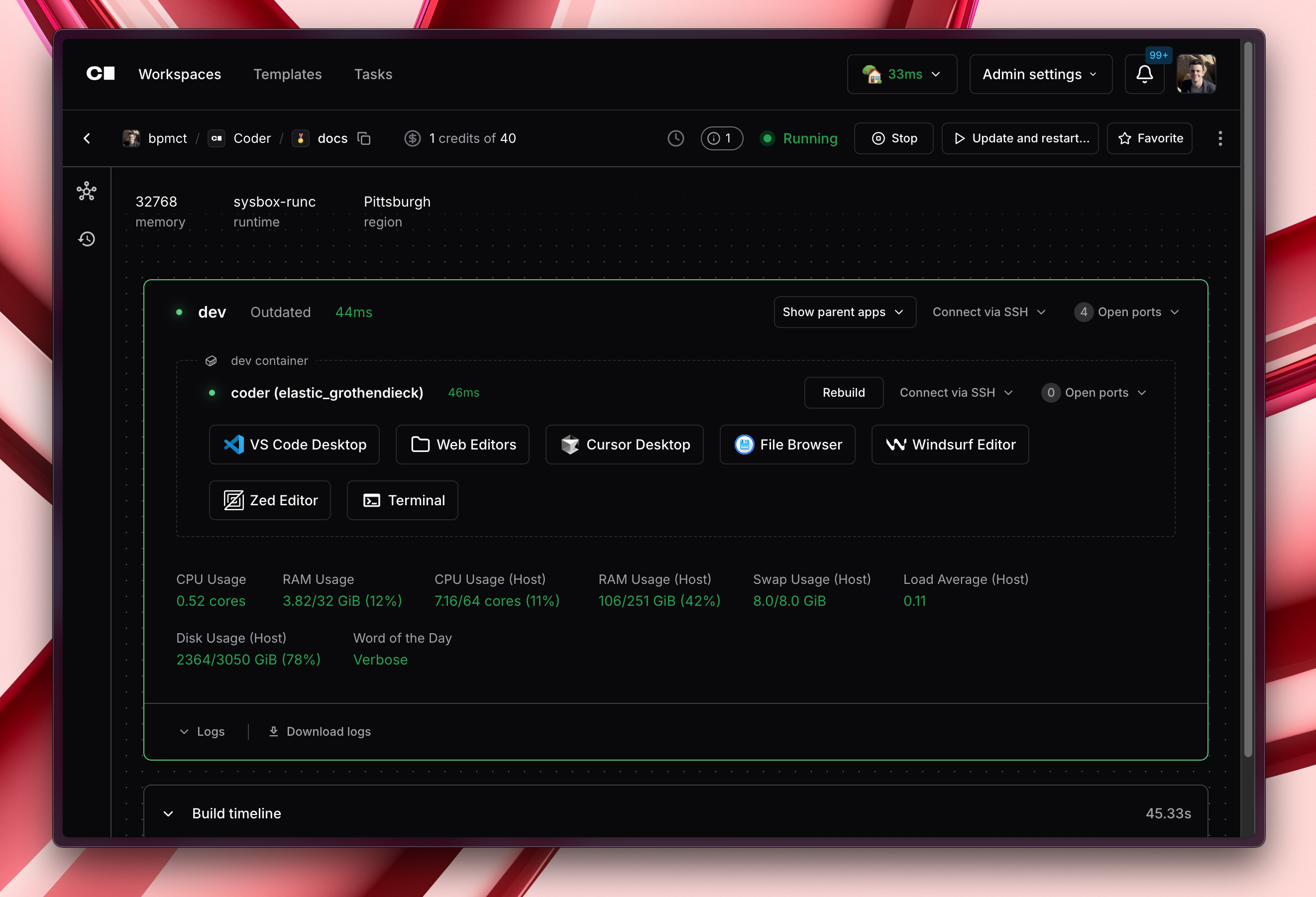Switch to the Tasks tab
The width and height of the screenshot is (1316, 897).
coord(373,74)
